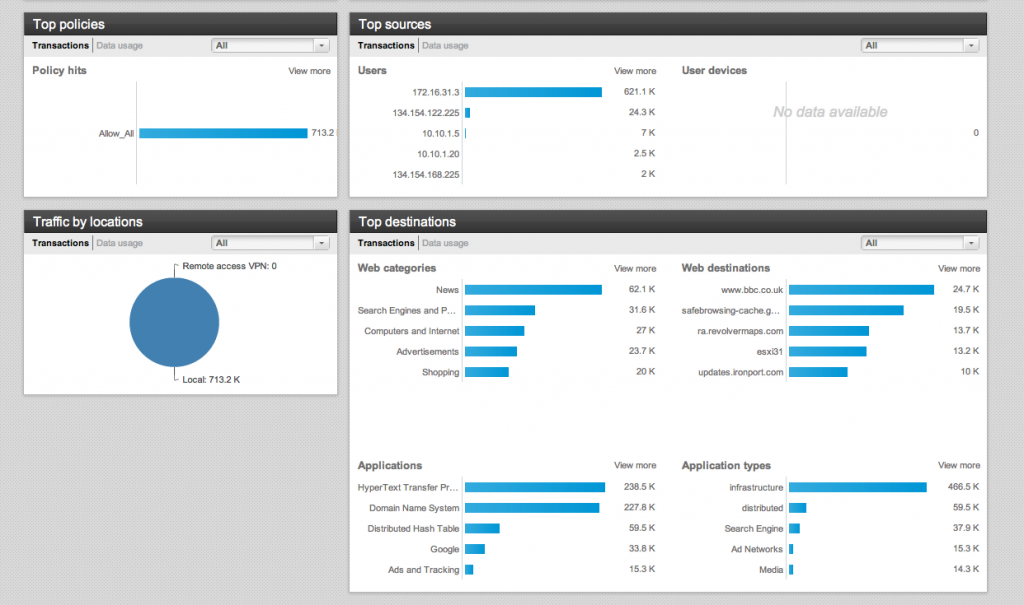Select the www.bbc.co.uk destination bar
This screenshot has width=1024, height=605.
point(861,290)
